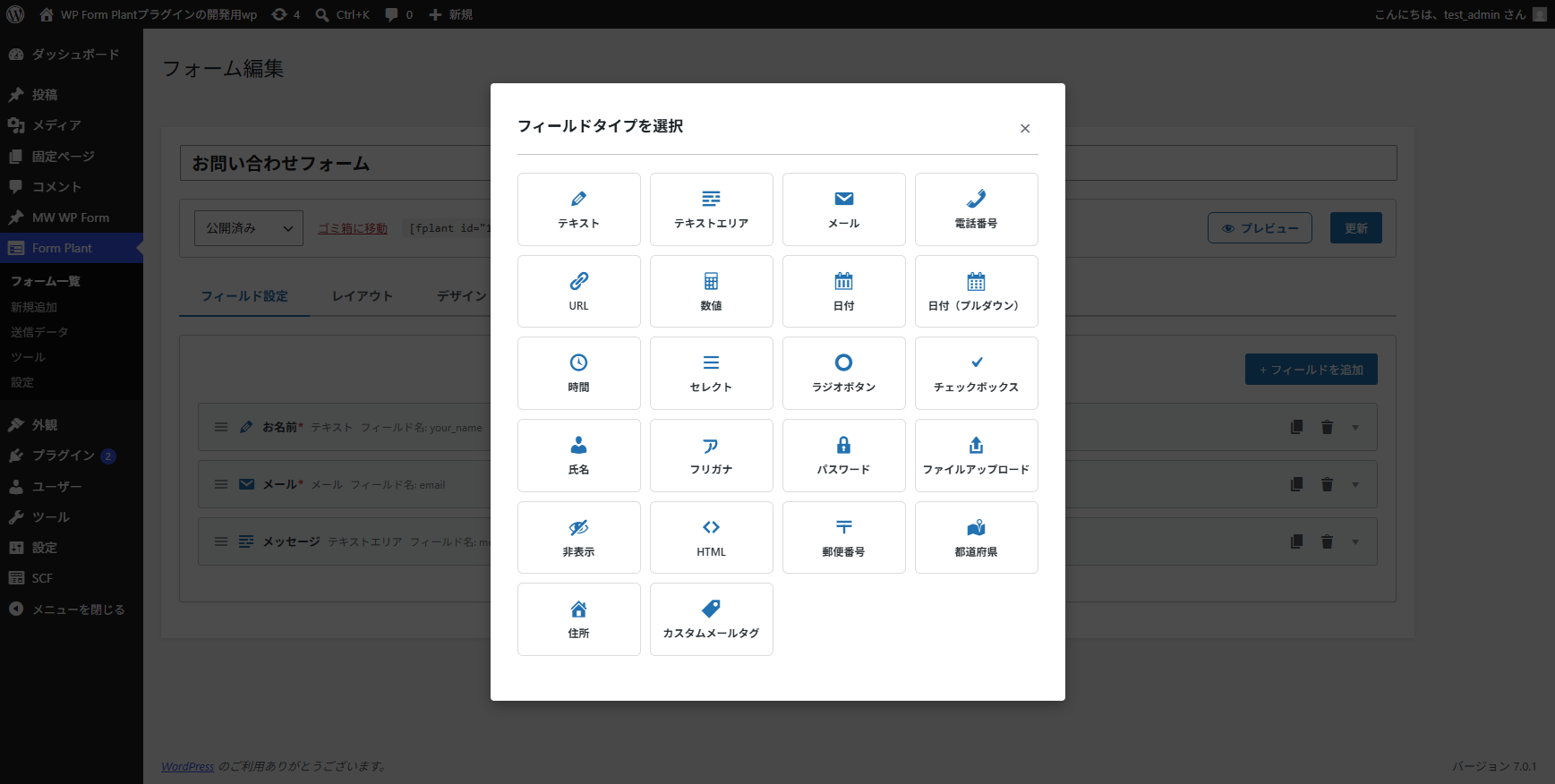Choose the 数値 field type
Viewport: 1555px width, 784px height.
tap(712, 292)
